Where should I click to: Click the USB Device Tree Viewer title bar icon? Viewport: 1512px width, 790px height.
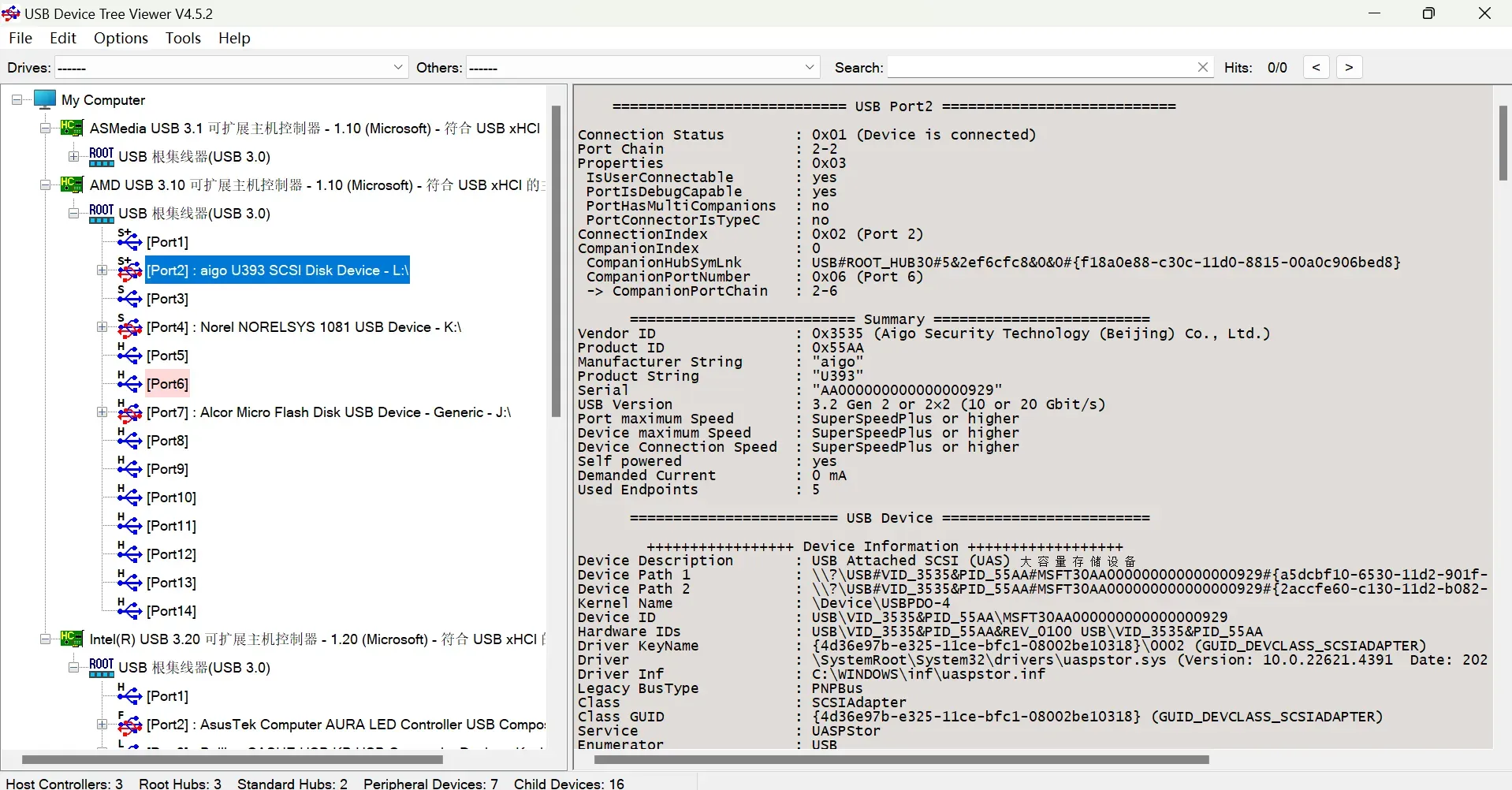pos(11,13)
